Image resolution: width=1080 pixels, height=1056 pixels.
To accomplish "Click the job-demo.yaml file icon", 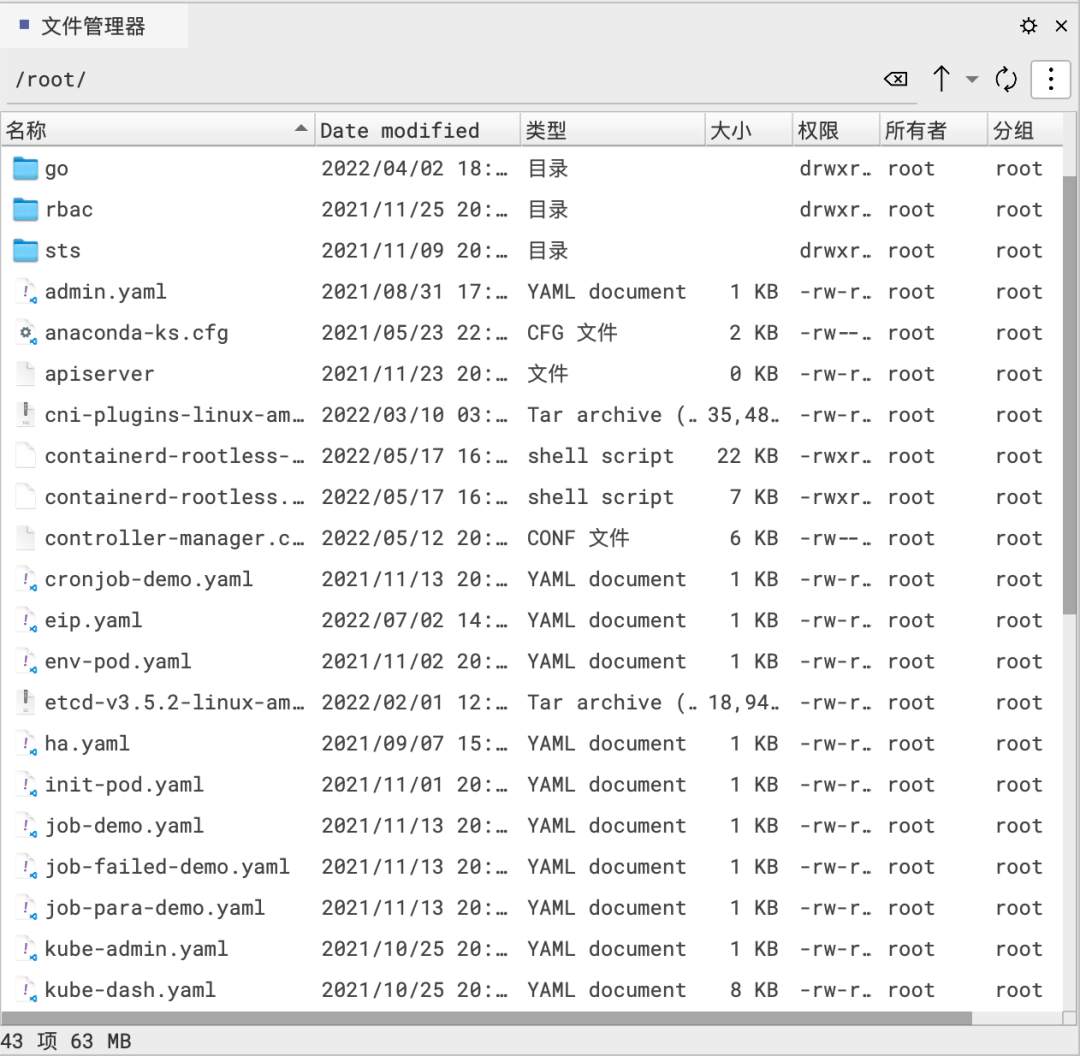I will coord(26,826).
